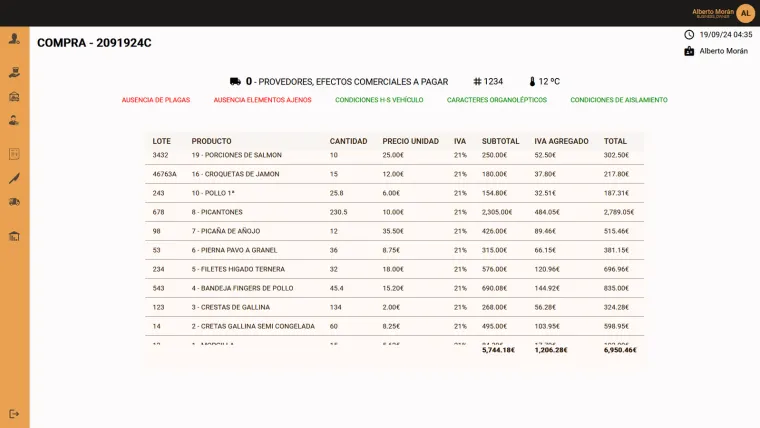Select Caracteres Organolépticos label

point(497,100)
